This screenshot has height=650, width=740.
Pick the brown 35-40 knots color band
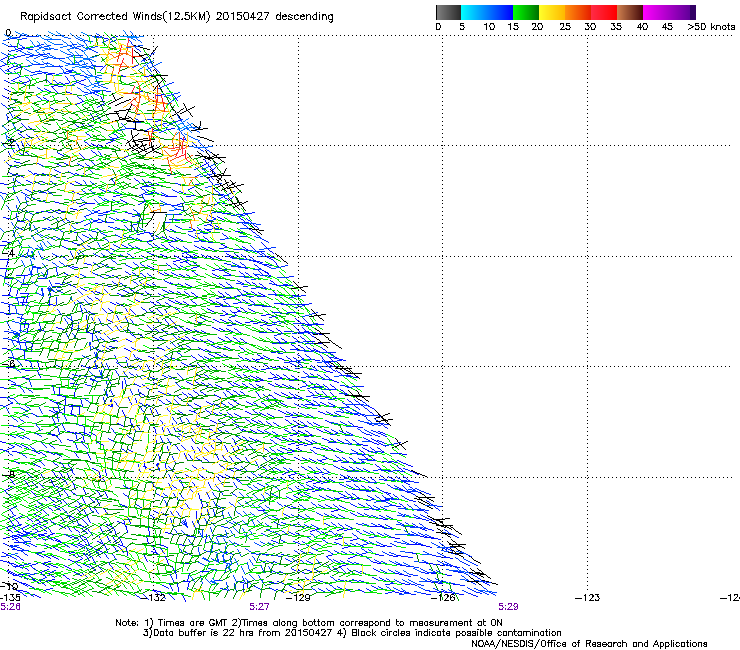click(x=630, y=12)
